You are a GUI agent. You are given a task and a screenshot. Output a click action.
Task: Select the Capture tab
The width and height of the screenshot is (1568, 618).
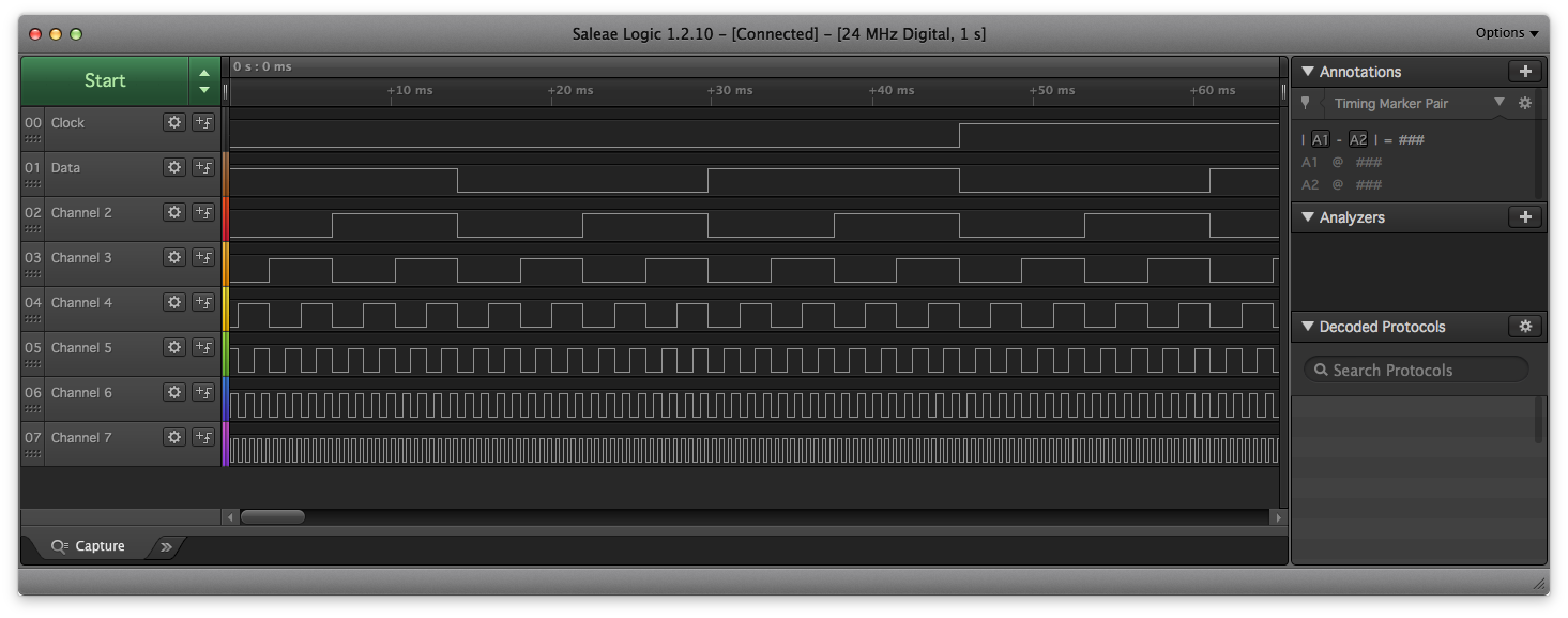[x=89, y=546]
